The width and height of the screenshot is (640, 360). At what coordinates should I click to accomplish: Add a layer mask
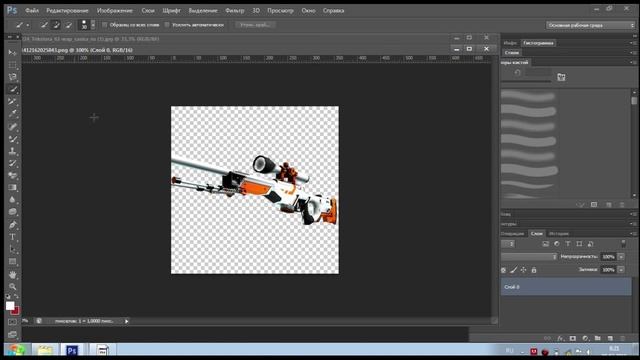573,338
